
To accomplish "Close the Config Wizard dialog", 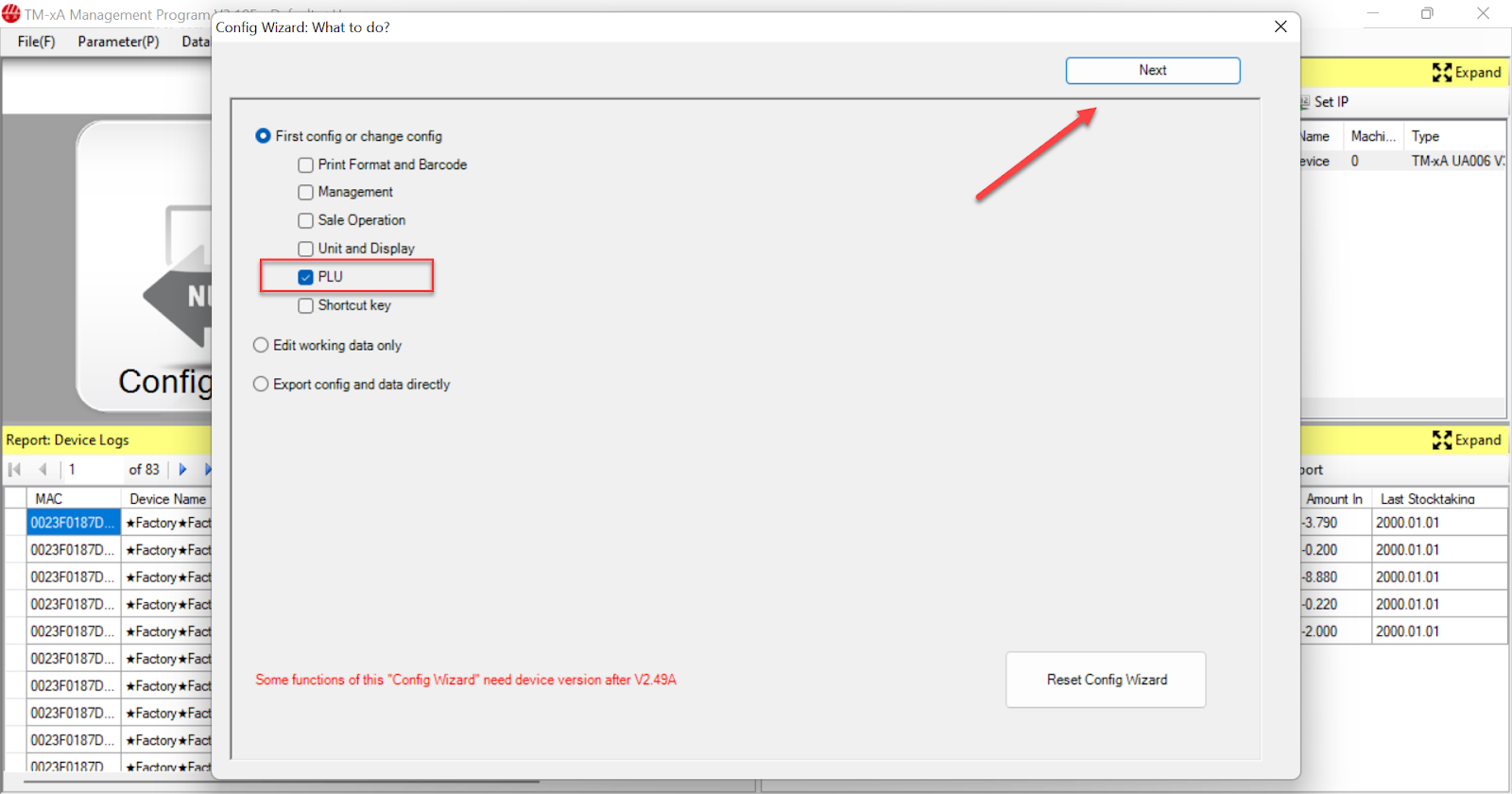I will point(1280,26).
